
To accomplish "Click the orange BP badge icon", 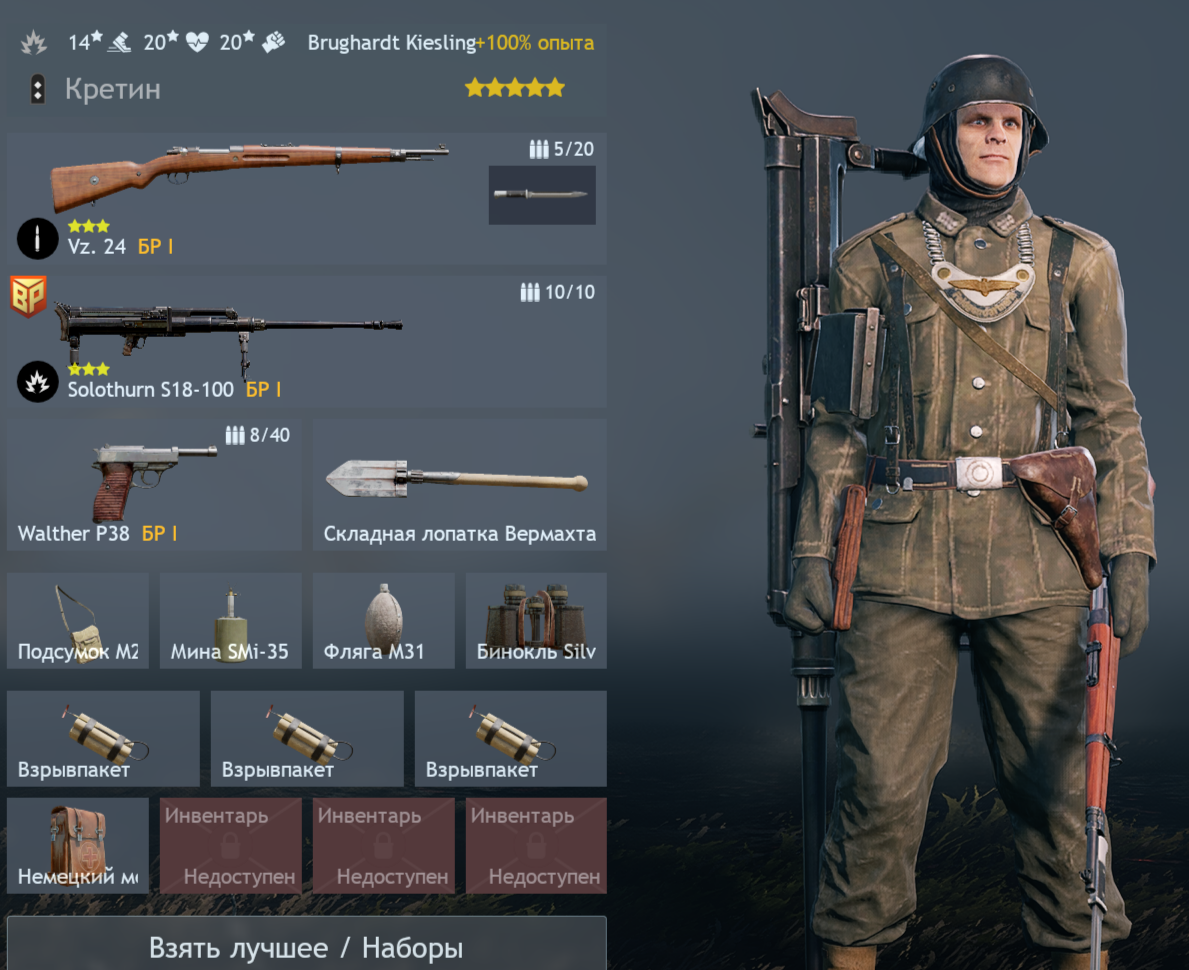I will pos(28,295).
